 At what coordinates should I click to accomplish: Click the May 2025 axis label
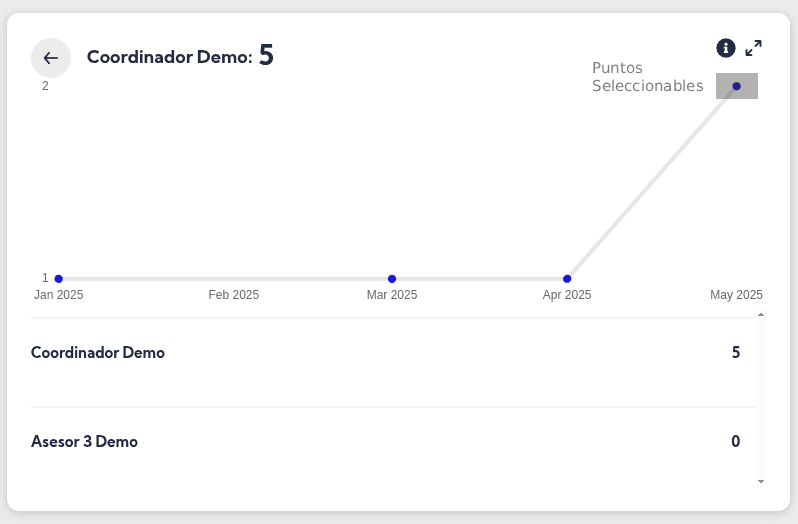(x=736, y=295)
